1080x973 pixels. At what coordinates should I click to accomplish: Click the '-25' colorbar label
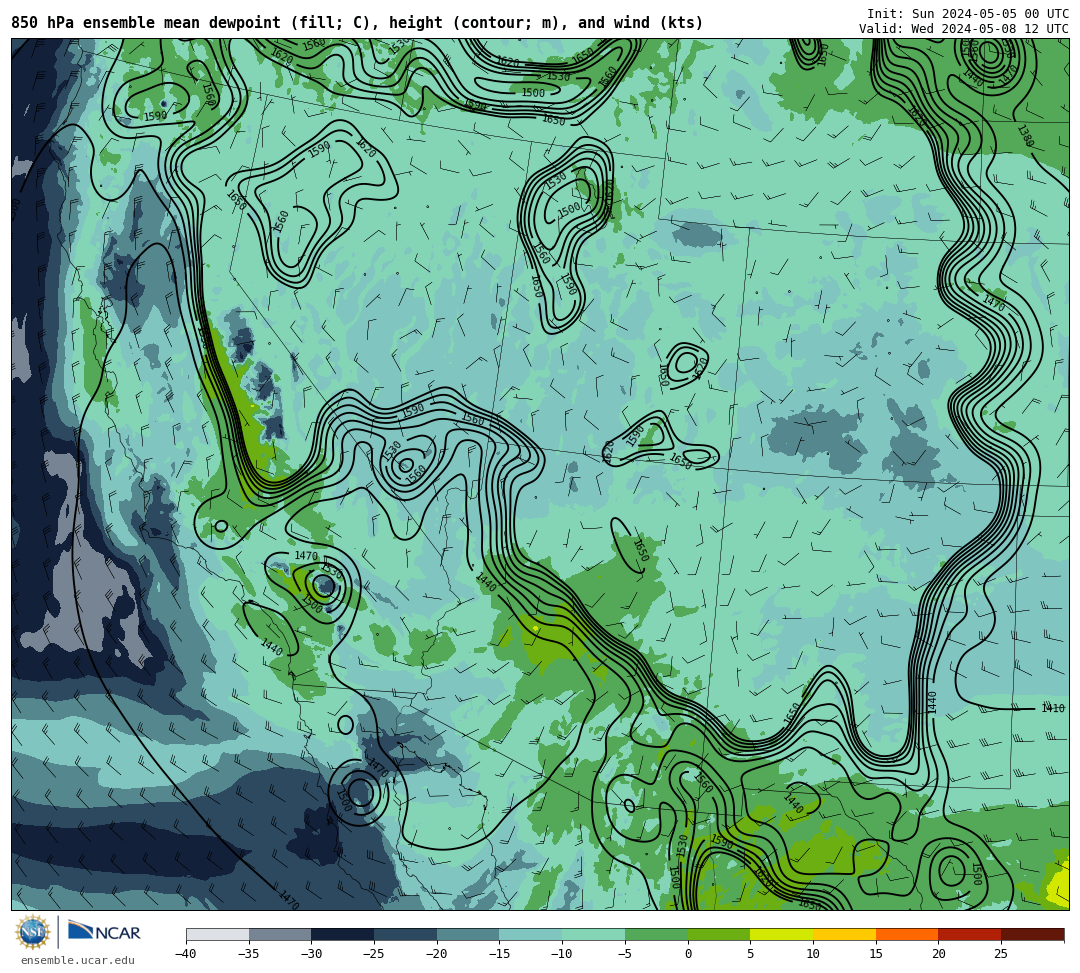373,954
